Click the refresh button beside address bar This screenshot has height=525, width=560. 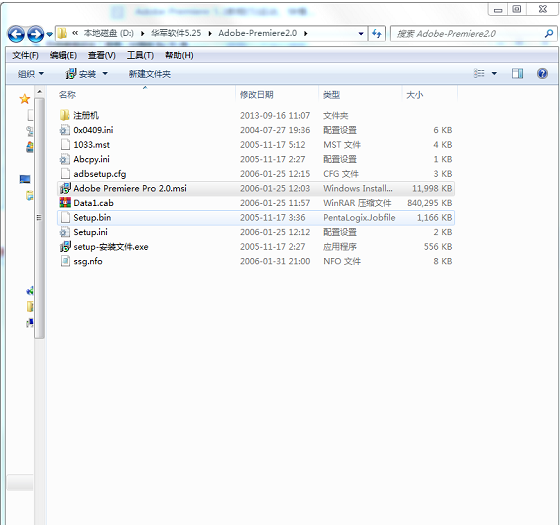point(377,34)
